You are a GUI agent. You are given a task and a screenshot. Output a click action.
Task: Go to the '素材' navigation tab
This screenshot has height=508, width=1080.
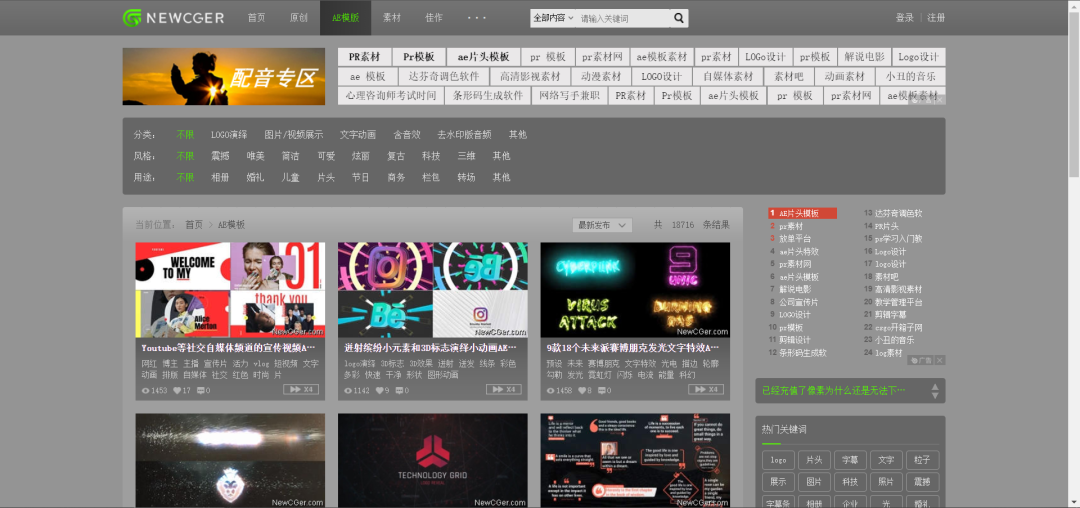click(392, 18)
